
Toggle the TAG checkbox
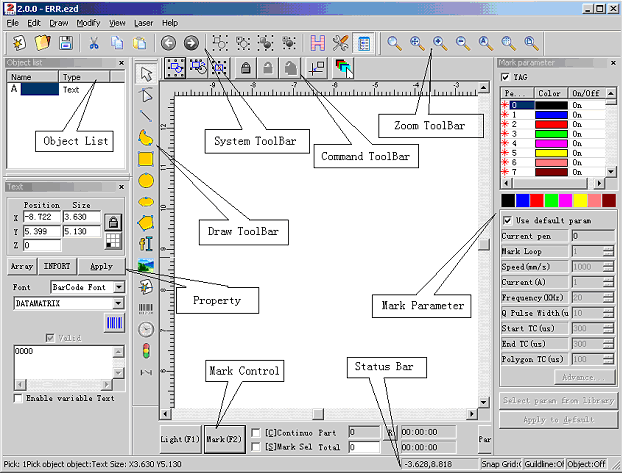click(x=505, y=77)
